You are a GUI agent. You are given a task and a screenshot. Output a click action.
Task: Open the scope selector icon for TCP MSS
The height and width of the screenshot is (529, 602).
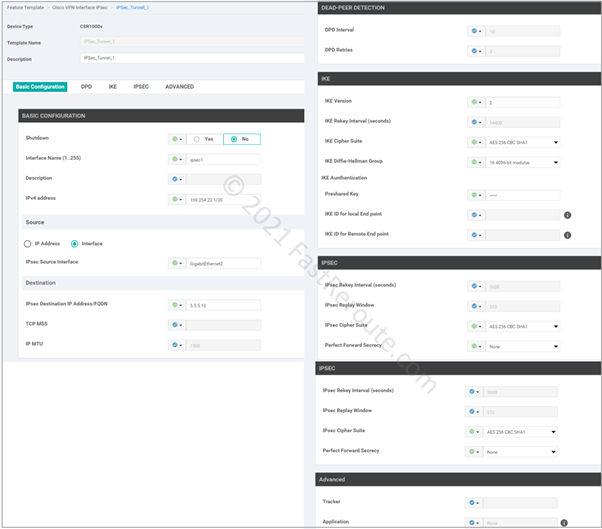coord(177,325)
